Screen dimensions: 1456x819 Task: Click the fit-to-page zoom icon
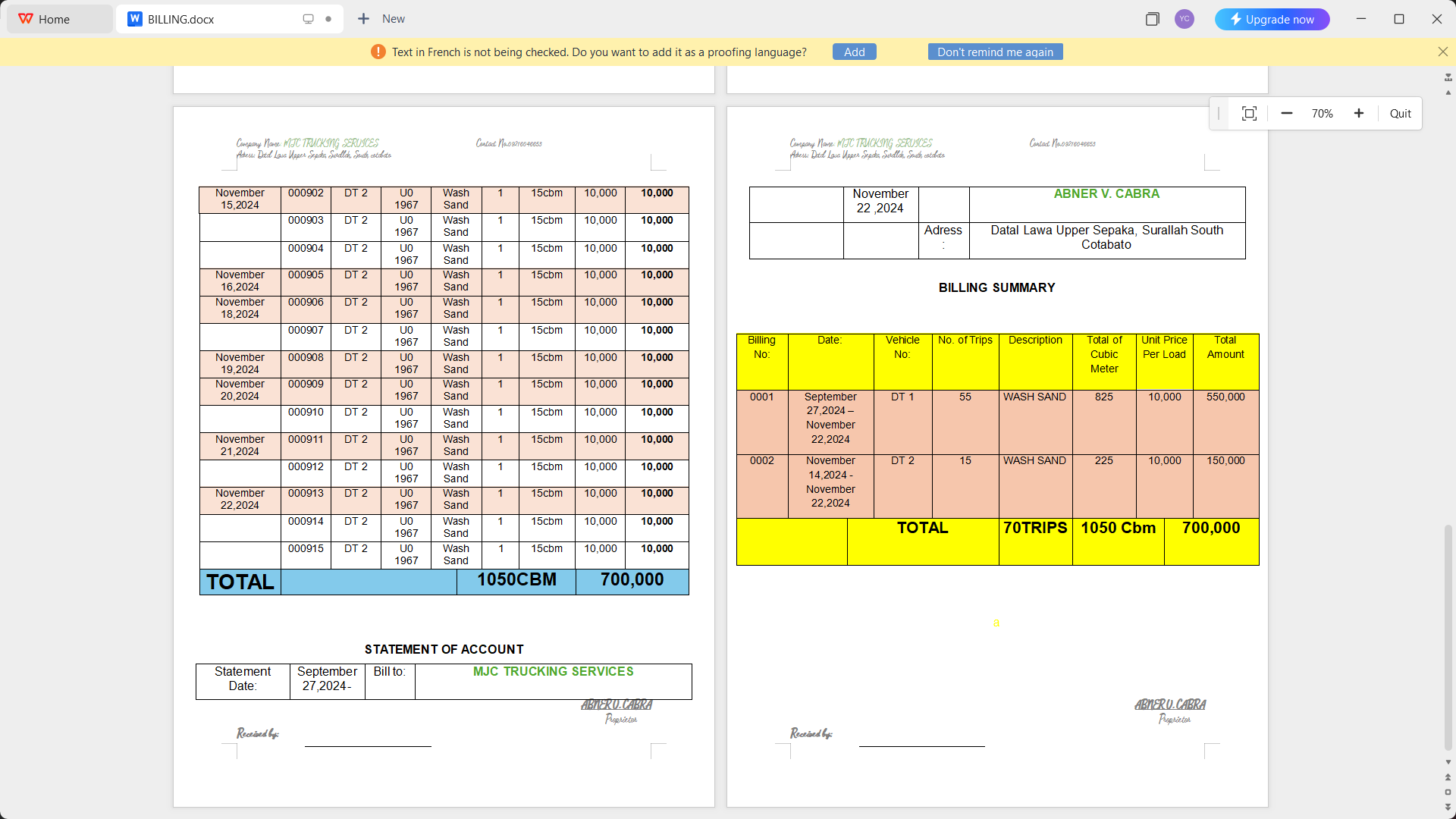pyautogui.click(x=1249, y=114)
